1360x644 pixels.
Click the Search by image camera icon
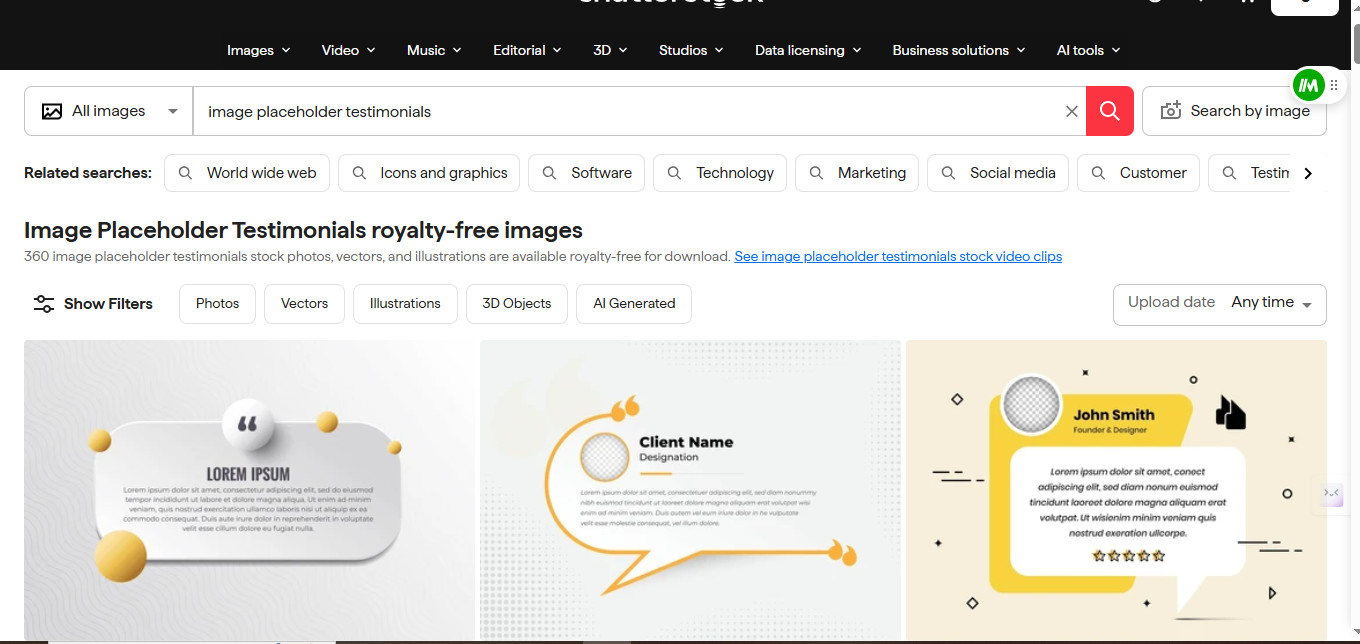point(1170,111)
